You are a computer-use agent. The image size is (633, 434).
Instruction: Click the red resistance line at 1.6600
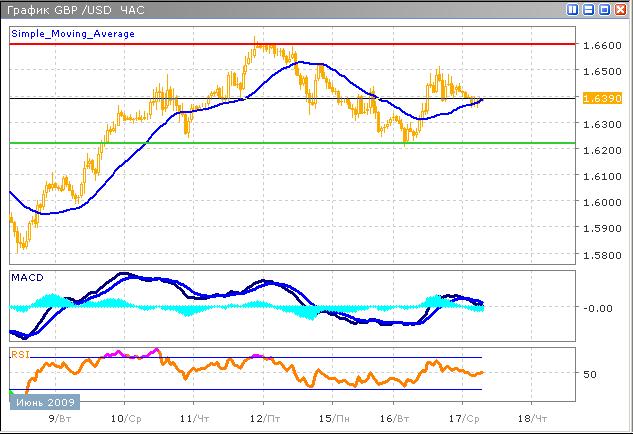click(300, 45)
